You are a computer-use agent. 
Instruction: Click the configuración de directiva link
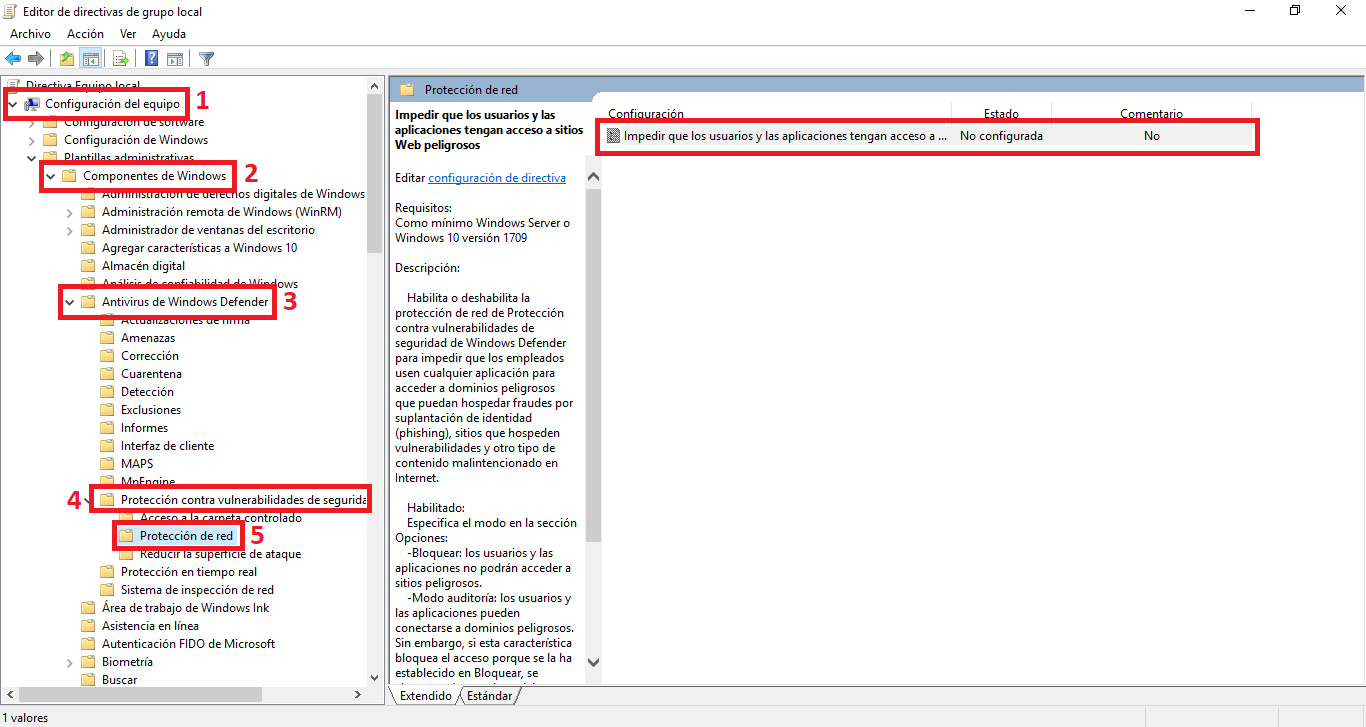pyautogui.click(x=497, y=178)
